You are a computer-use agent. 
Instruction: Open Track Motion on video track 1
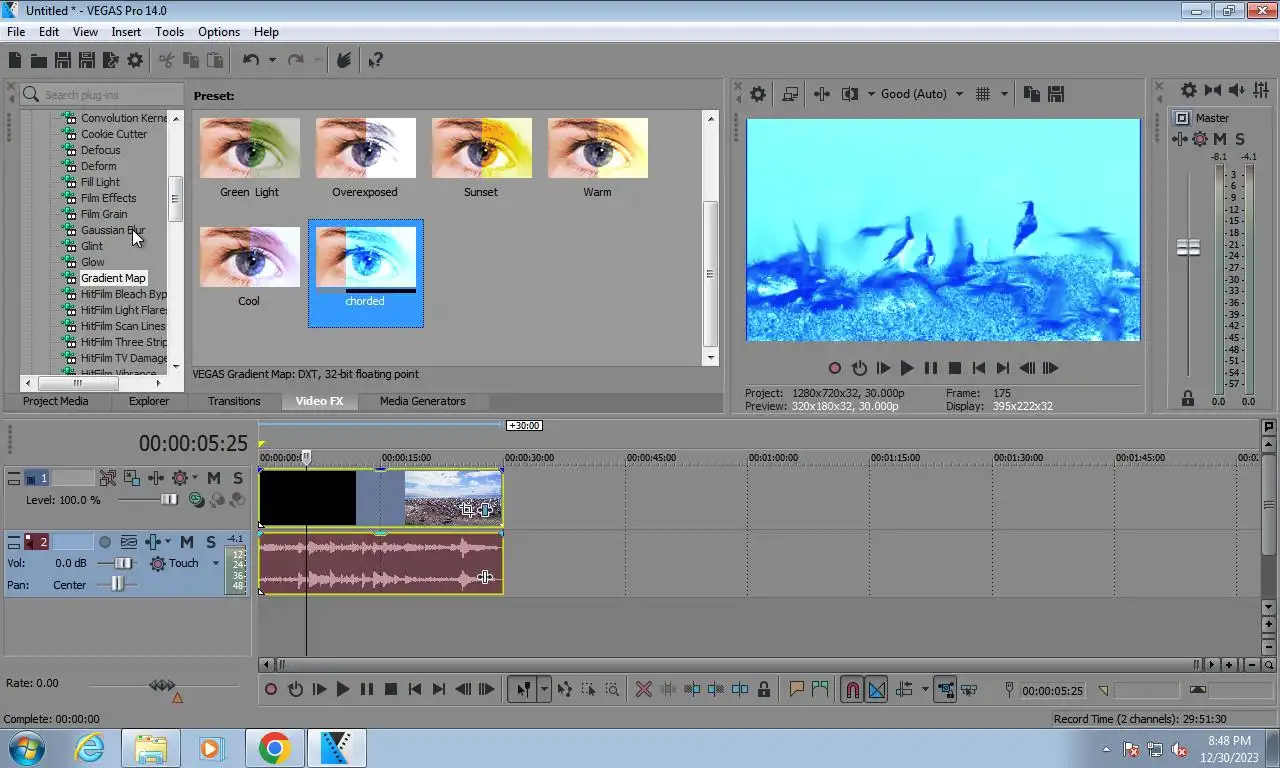[108, 478]
